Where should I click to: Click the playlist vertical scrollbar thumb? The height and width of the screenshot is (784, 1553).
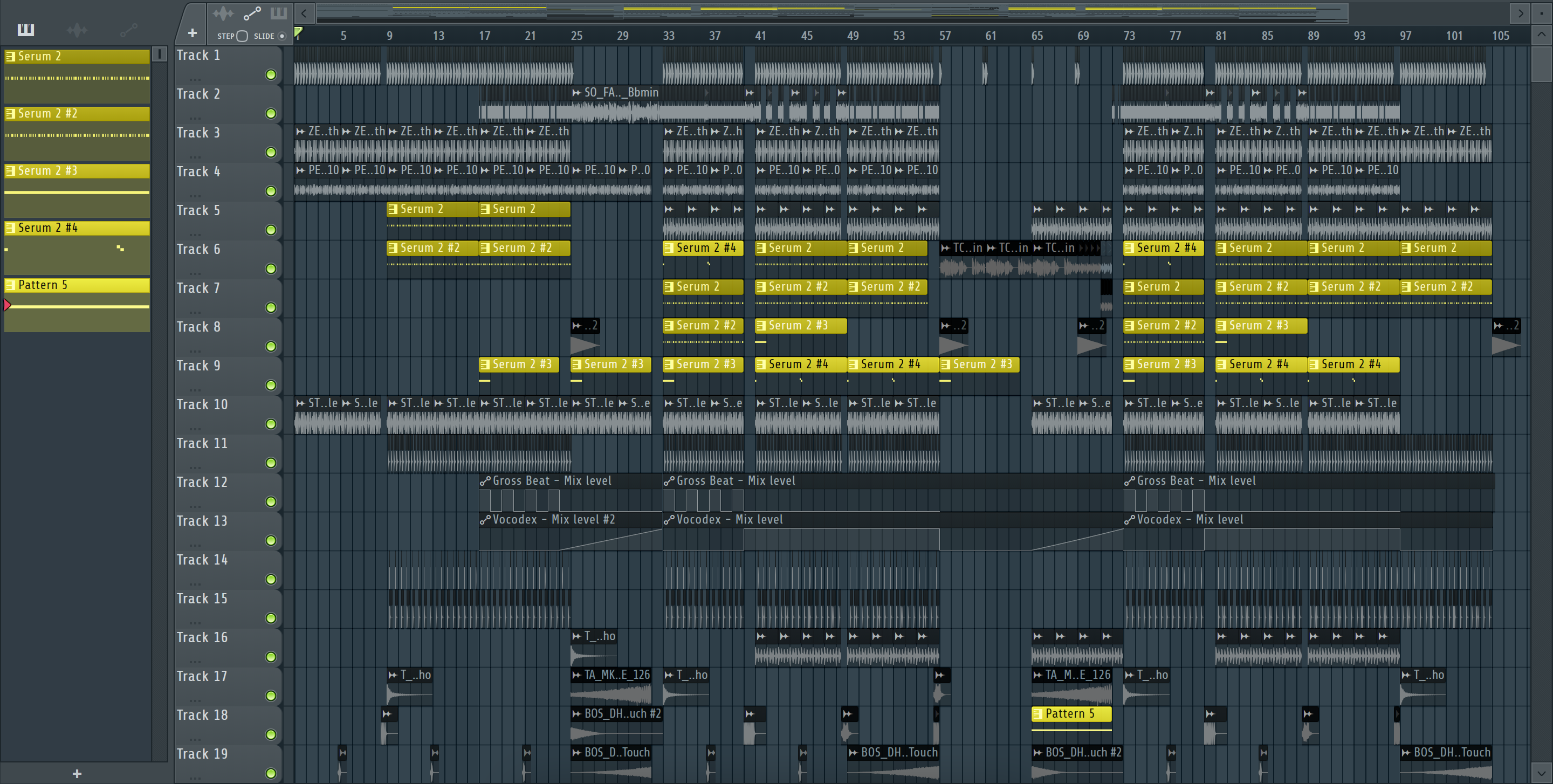click(x=1541, y=64)
